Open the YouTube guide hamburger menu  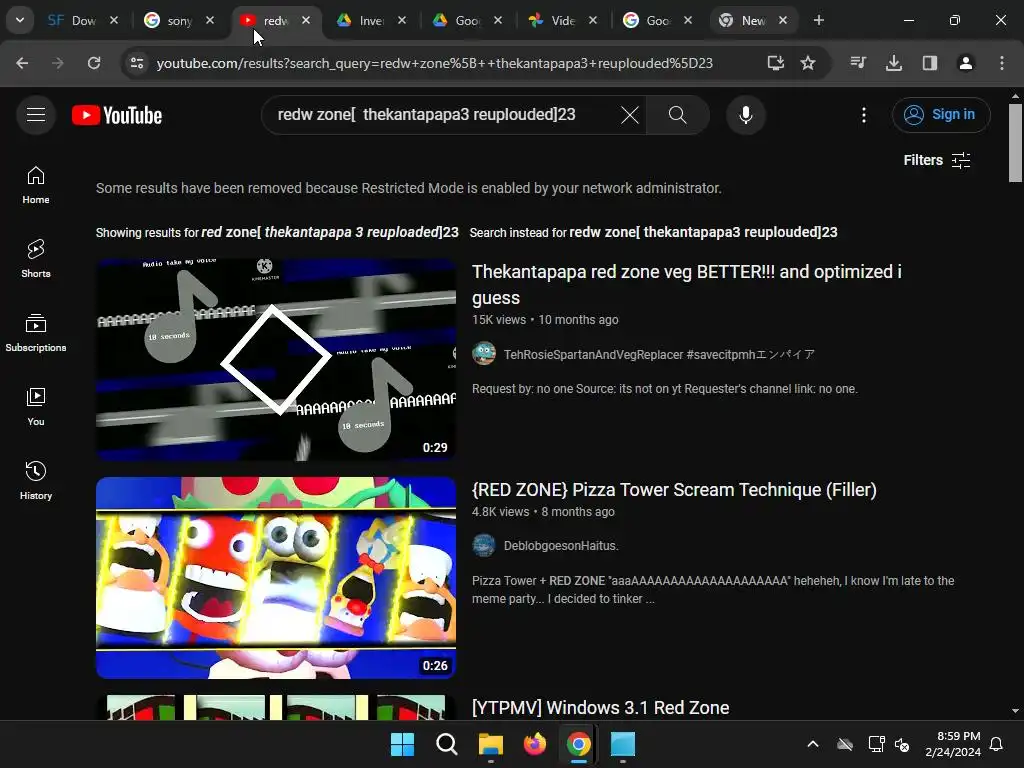36,115
